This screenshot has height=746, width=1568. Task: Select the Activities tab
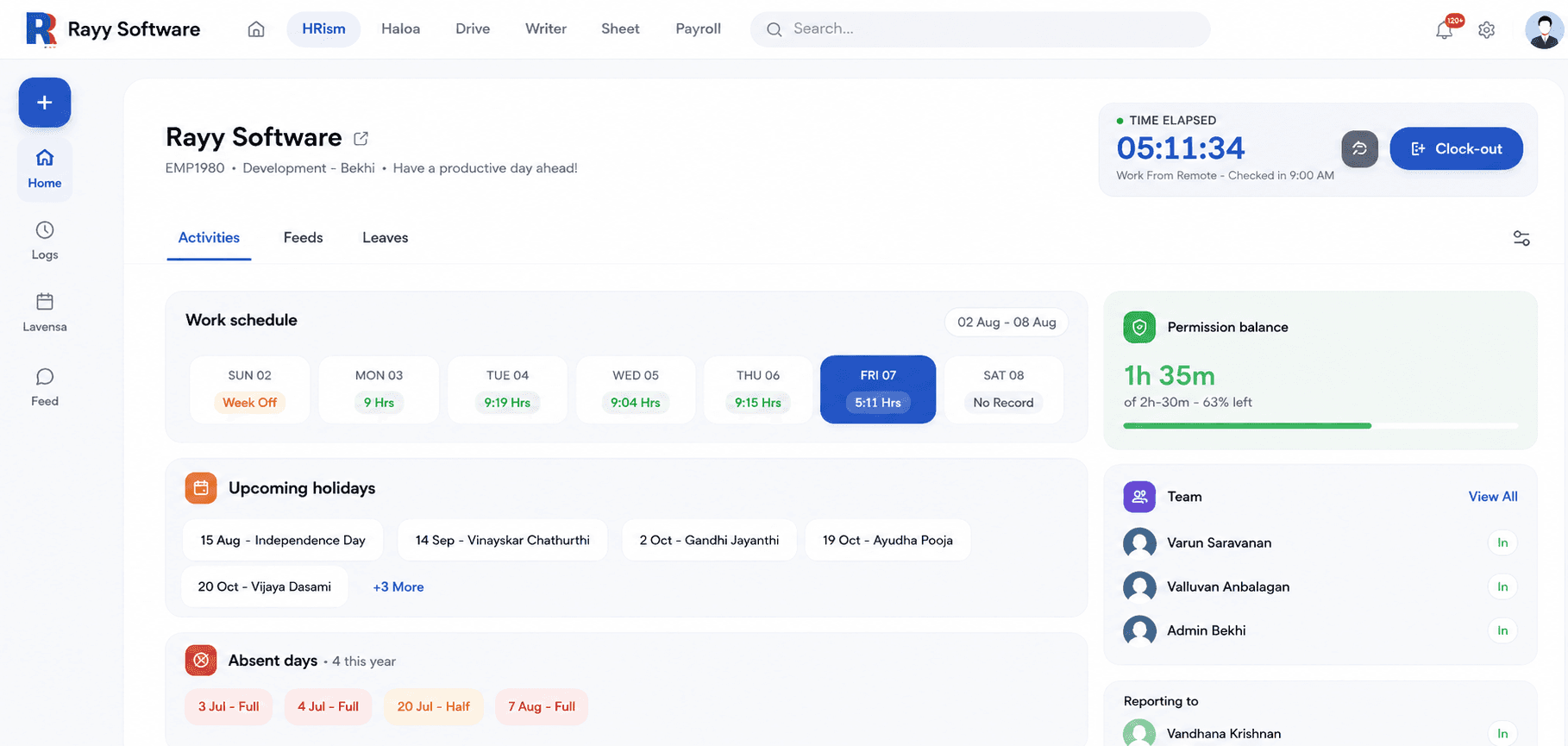(x=209, y=238)
